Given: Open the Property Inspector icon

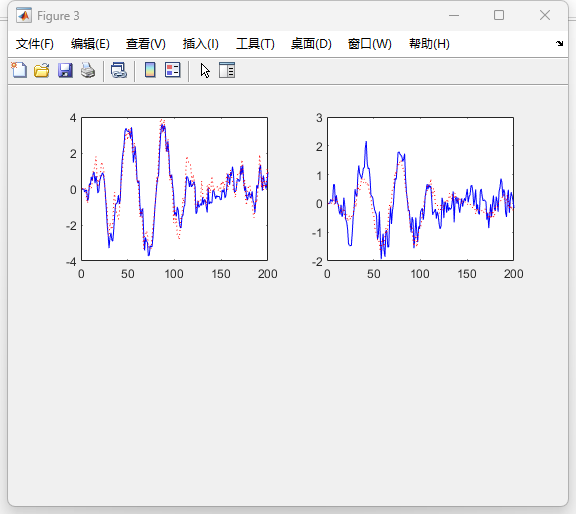Looking at the screenshot, I should (x=227, y=70).
